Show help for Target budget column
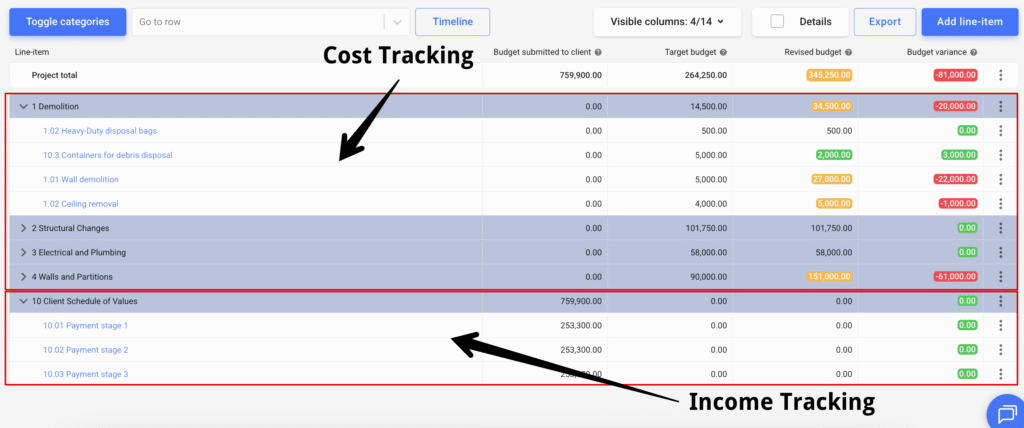 (724, 52)
